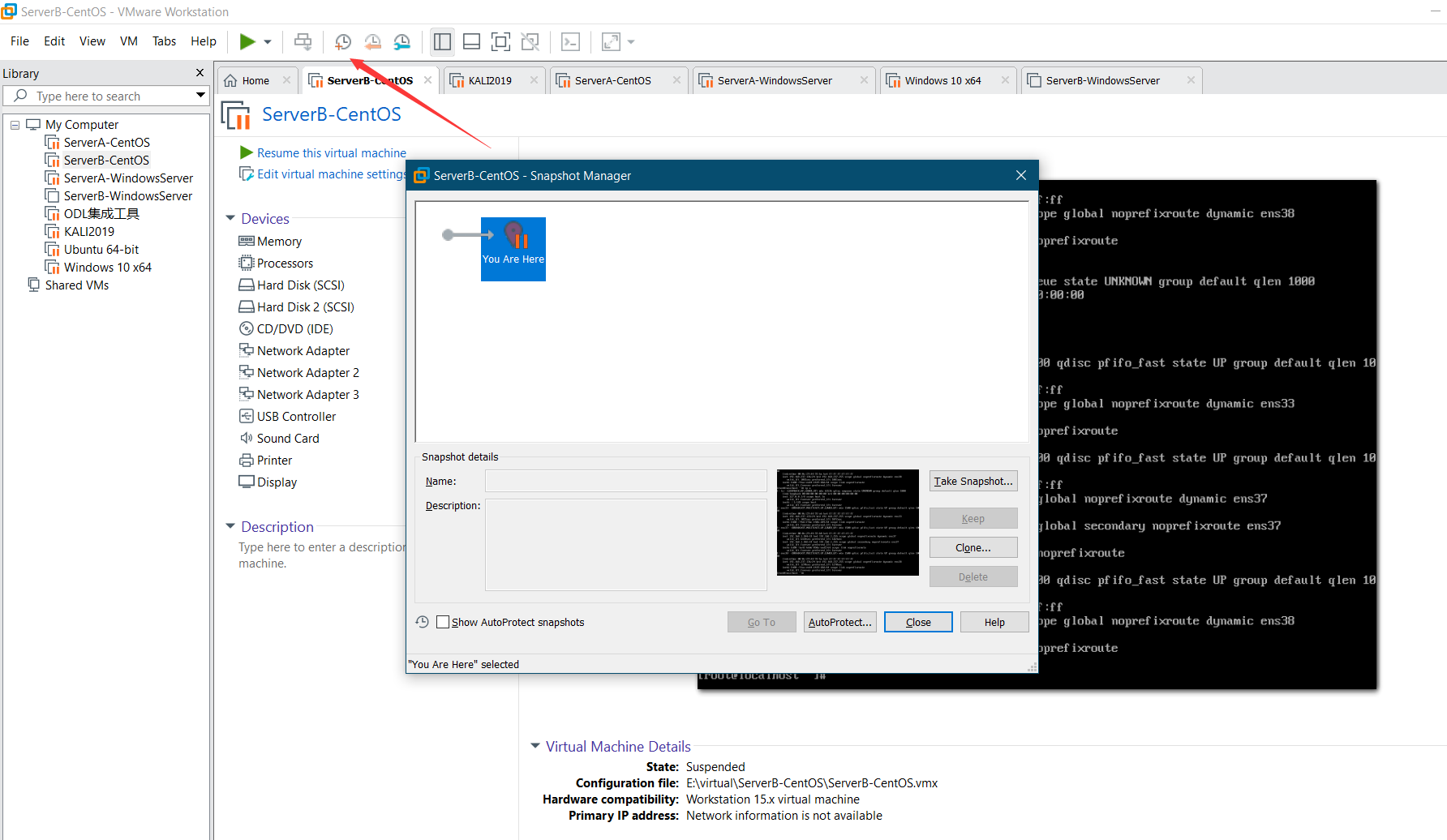This screenshot has width=1447, height=840.
Task: Click the snapshot Name input field
Action: point(625,481)
